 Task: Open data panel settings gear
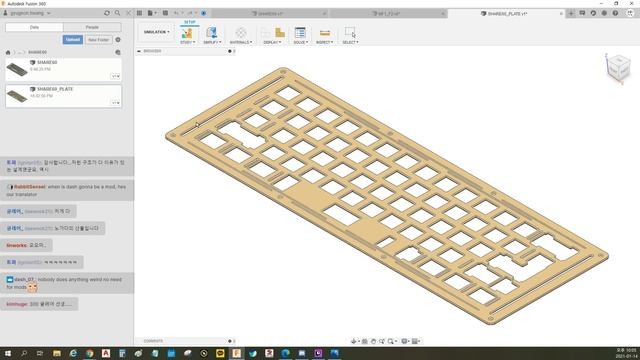(x=118, y=40)
